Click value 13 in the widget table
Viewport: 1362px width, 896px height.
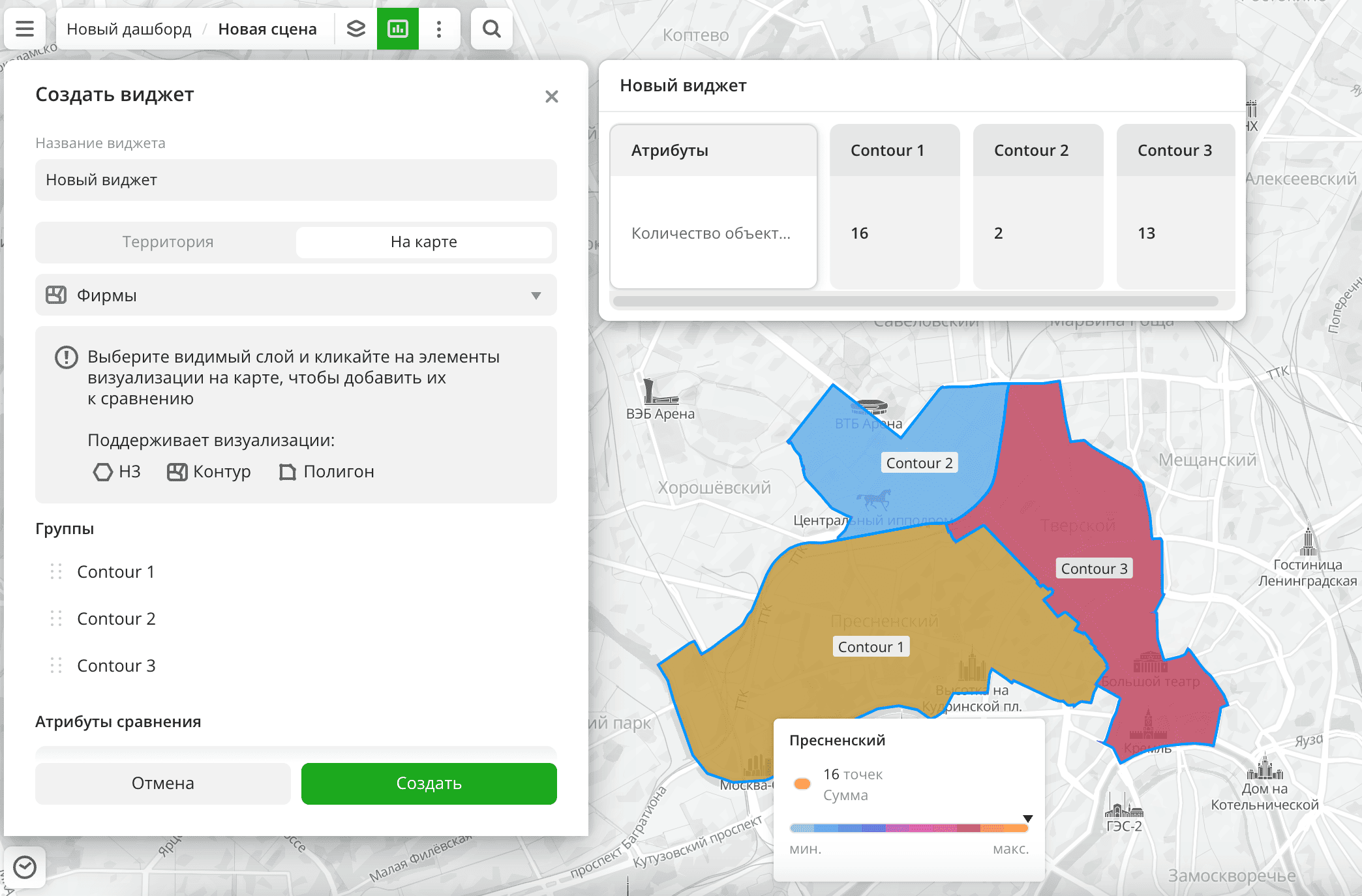[x=1146, y=233]
